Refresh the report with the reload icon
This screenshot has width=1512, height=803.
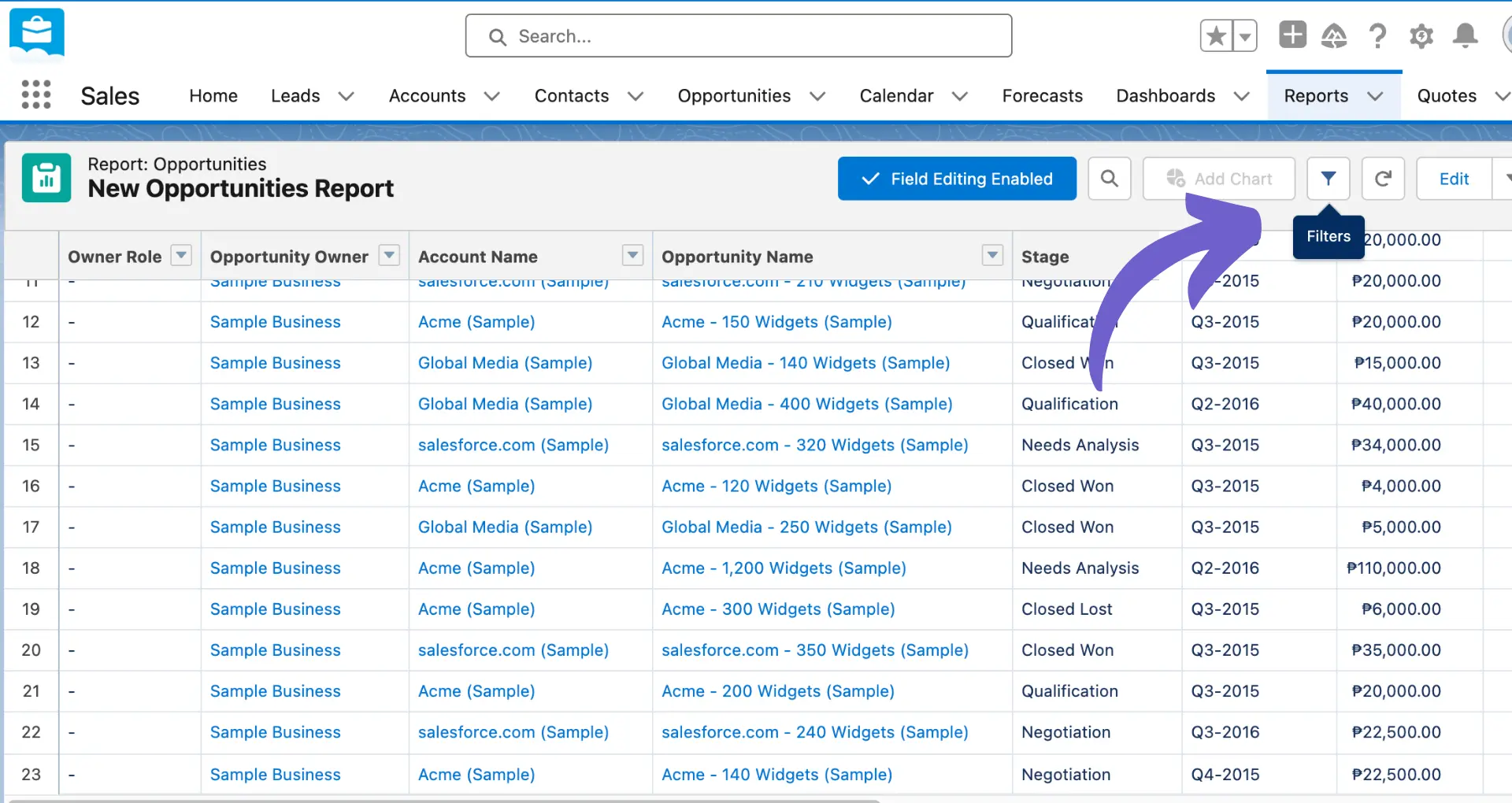tap(1383, 179)
